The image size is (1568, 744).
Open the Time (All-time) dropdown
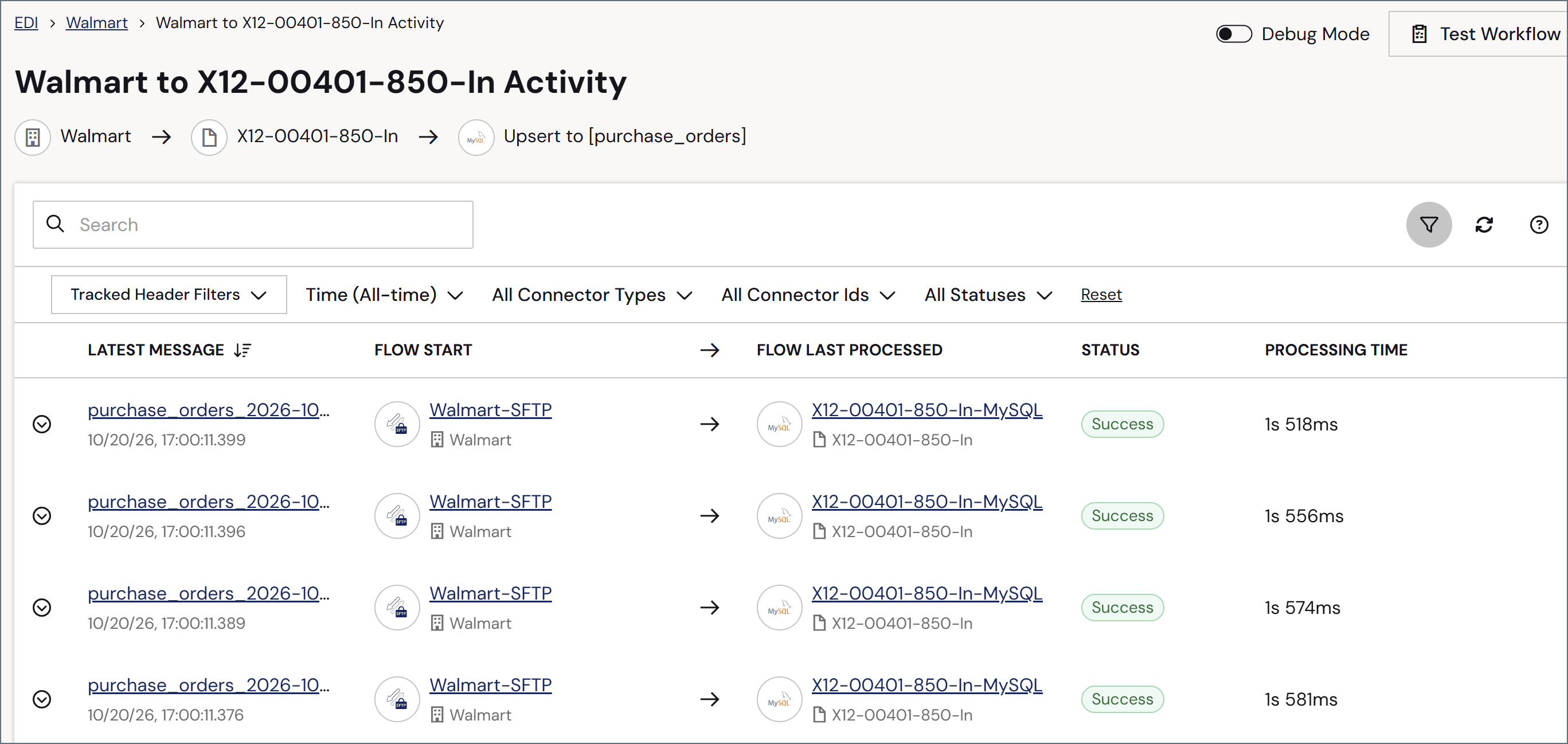coord(384,295)
